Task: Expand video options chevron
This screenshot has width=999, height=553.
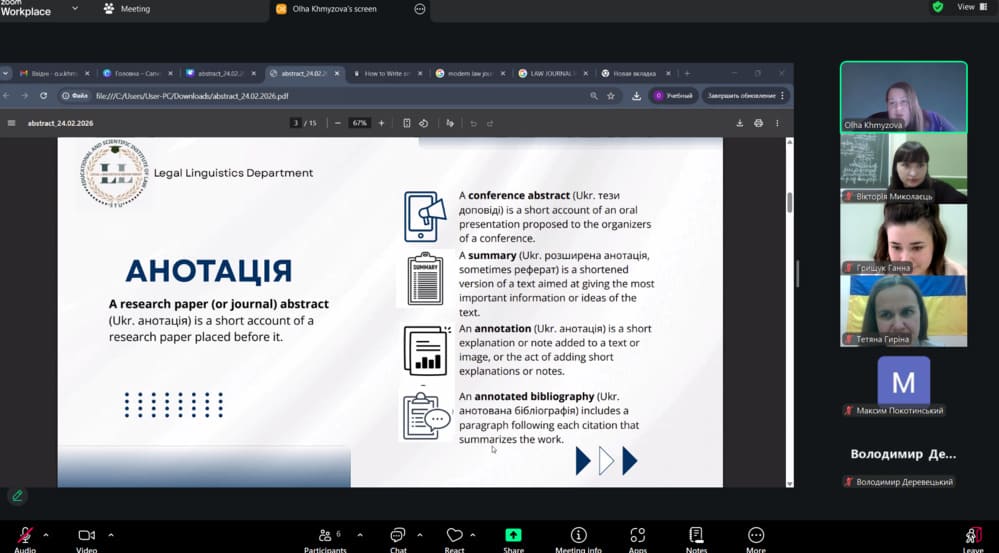Action: [x=110, y=534]
